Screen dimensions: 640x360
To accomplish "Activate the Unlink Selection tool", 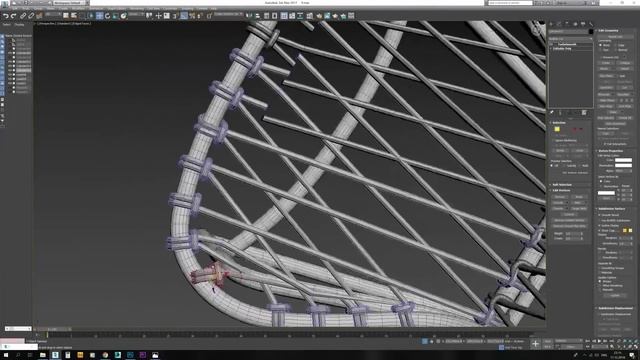I will [31, 16].
